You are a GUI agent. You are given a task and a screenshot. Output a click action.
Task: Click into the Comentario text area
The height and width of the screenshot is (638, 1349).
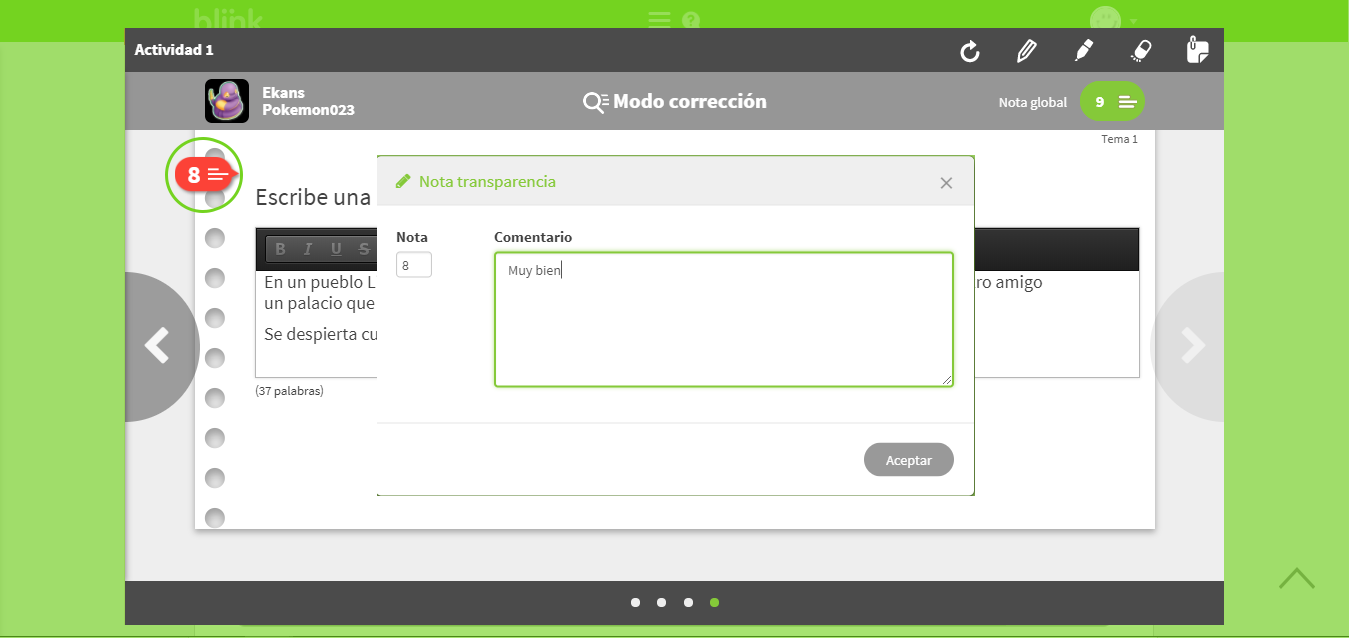[723, 319]
